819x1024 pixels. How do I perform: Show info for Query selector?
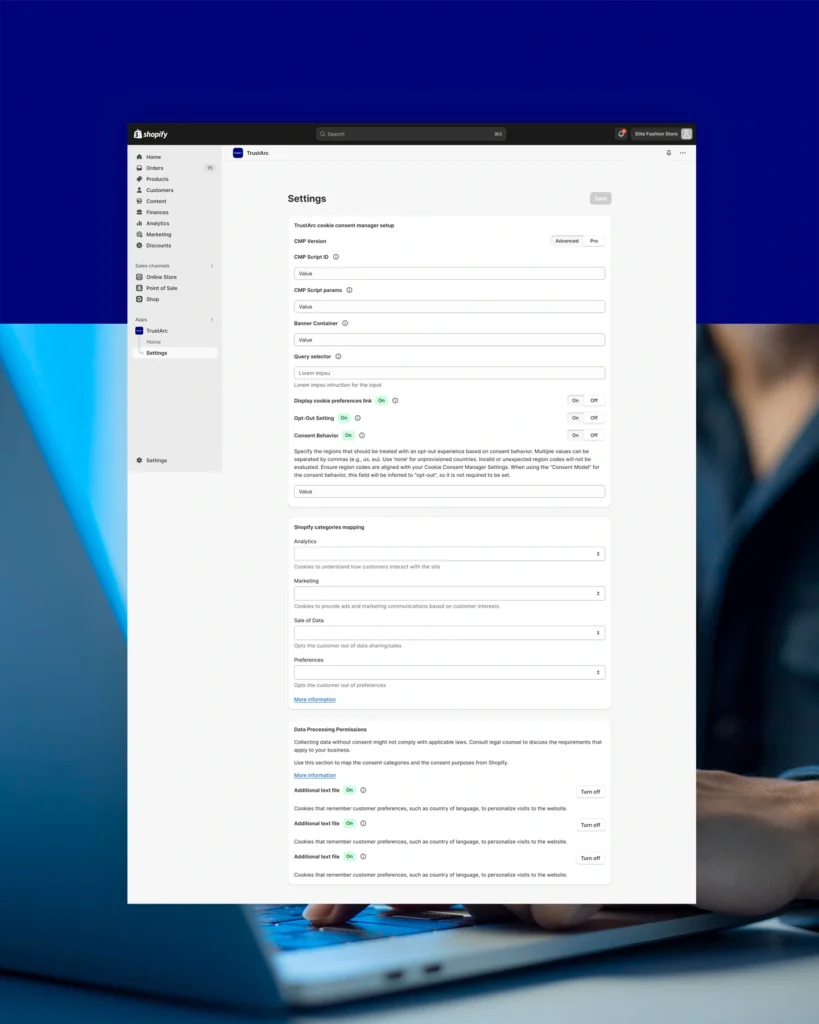[x=338, y=357]
